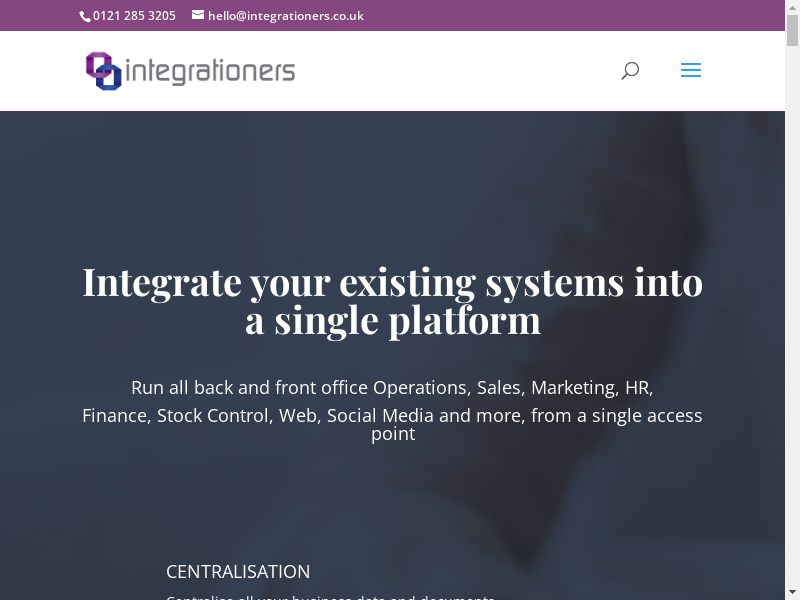Click the envelope icon in top bar
800x600 pixels.
pos(198,15)
